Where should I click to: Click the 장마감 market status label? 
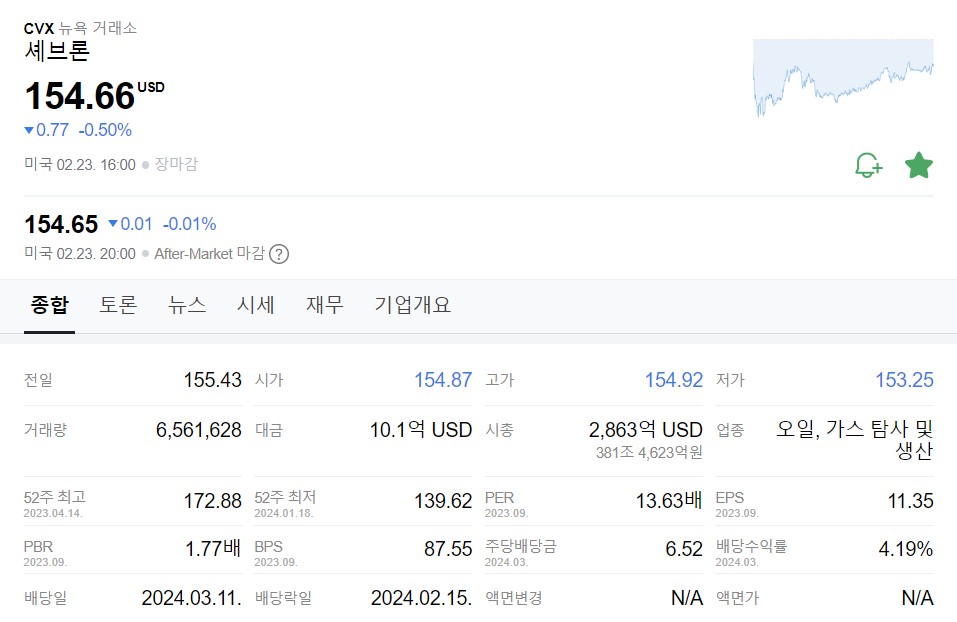pyautogui.click(x=176, y=164)
